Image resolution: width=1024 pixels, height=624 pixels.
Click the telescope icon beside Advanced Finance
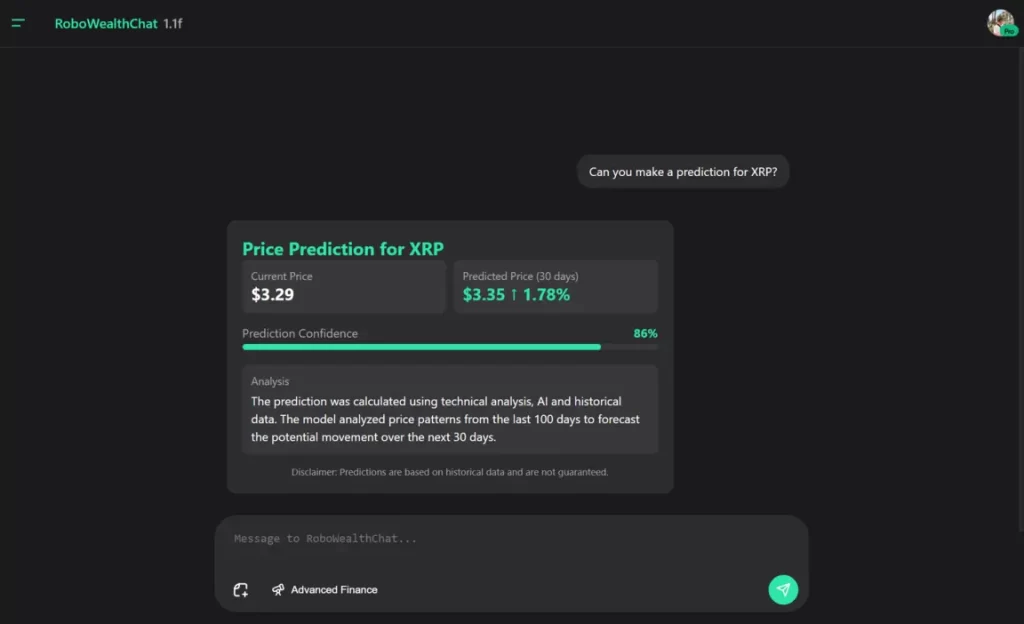pyautogui.click(x=278, y=590)
